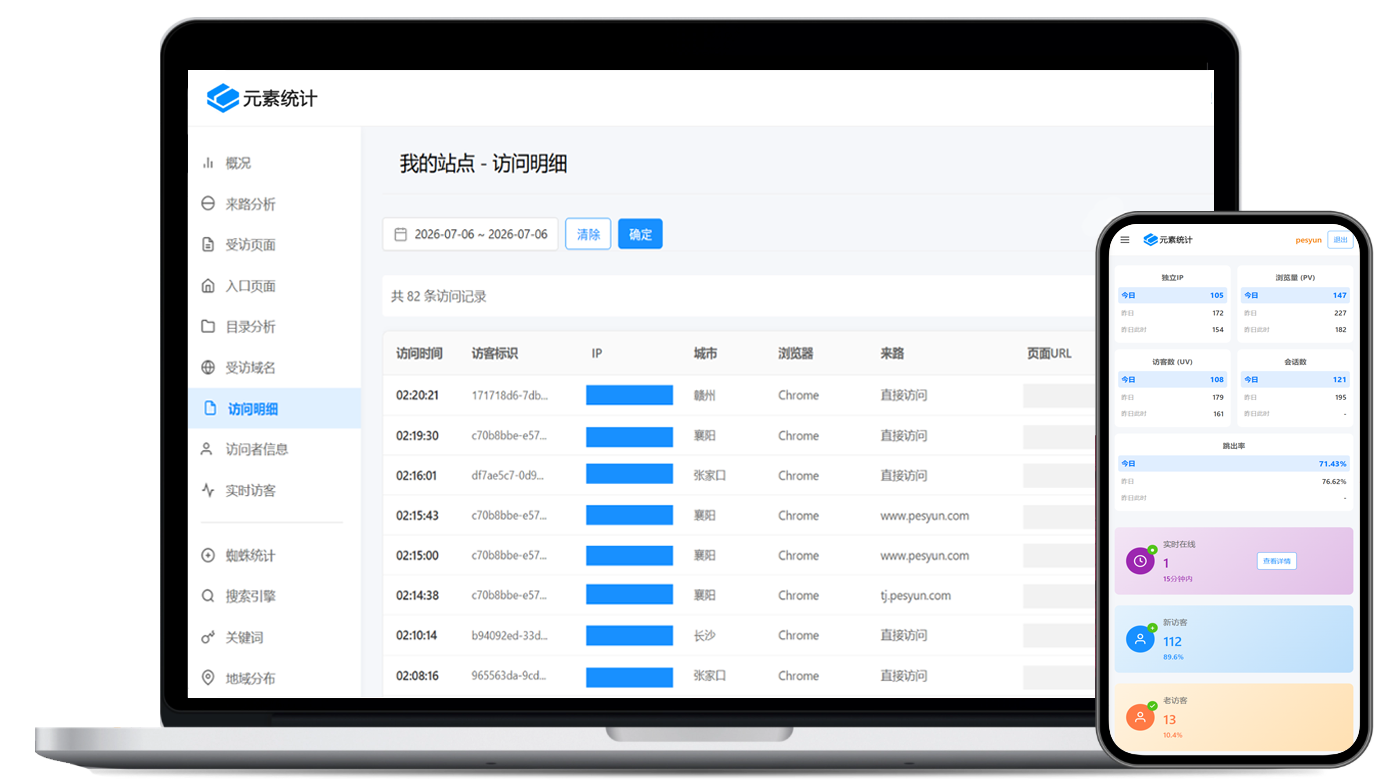Click the key icon beside 关键词
The height and width of the screenshot is (782, 1390).
(208, 638)
